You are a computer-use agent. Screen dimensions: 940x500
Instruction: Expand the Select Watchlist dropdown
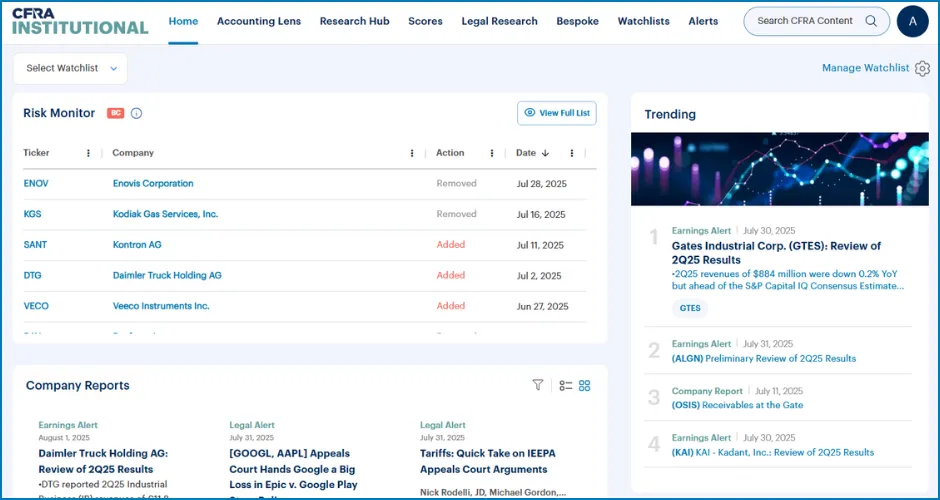pyautogui.click(x=70, y=68)
